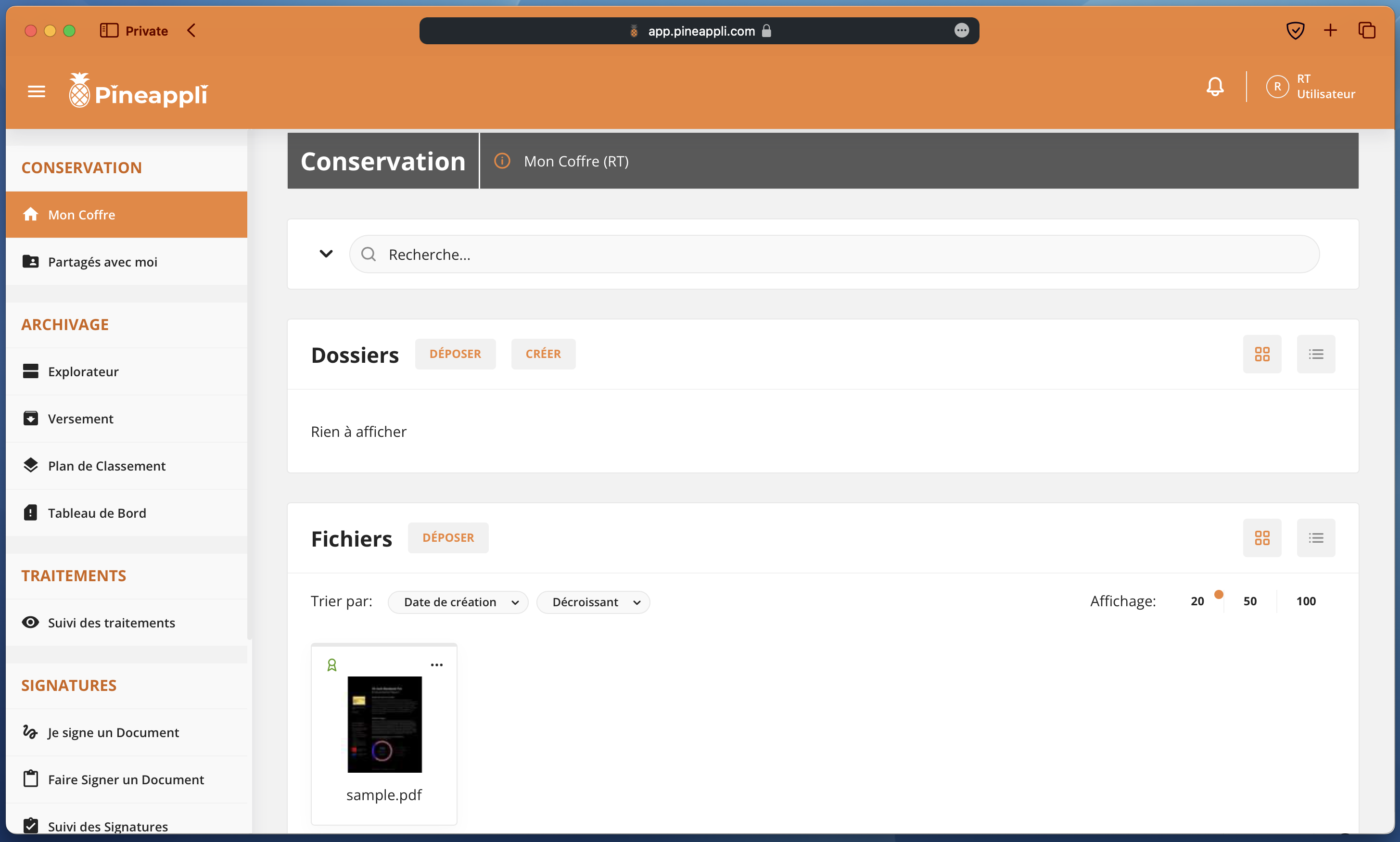Switch Dossiers to grid view
This screenshot has width=1400, height=842.
point(1261,354)
